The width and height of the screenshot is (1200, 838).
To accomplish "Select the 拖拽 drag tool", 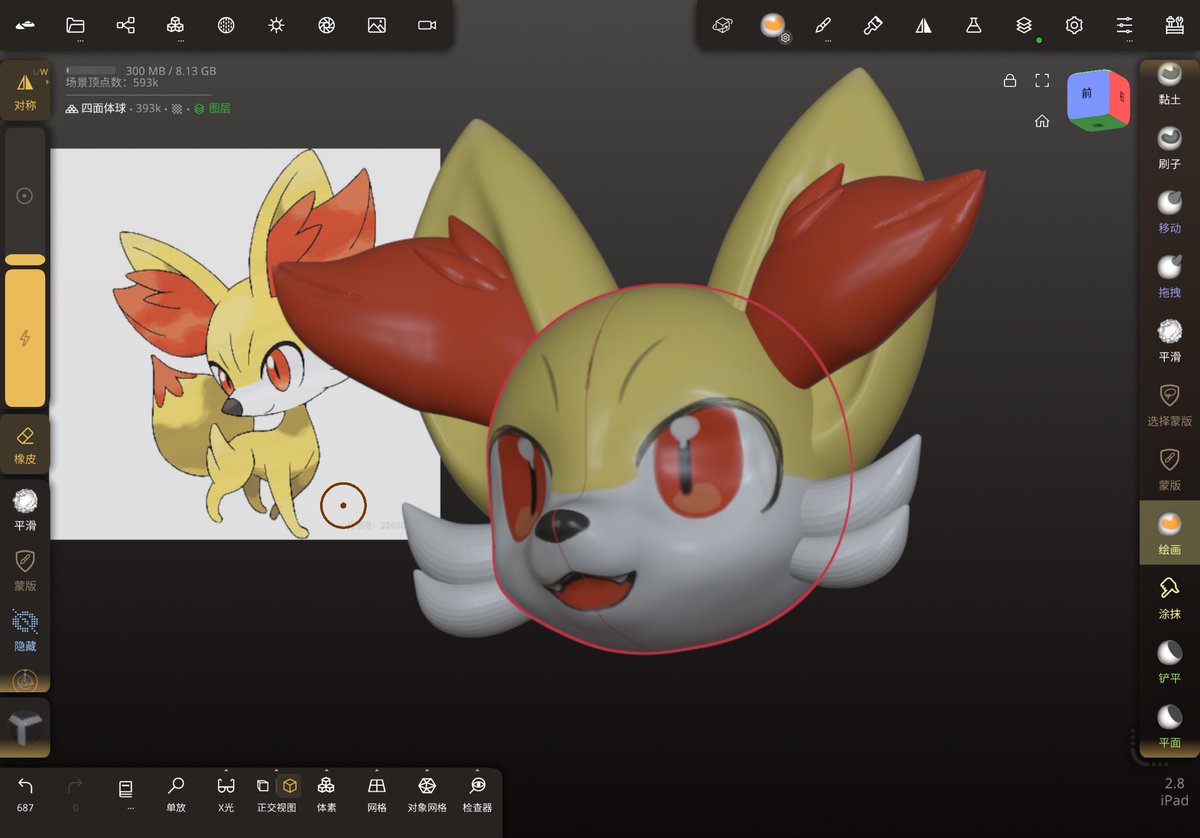I will 1169,275.
